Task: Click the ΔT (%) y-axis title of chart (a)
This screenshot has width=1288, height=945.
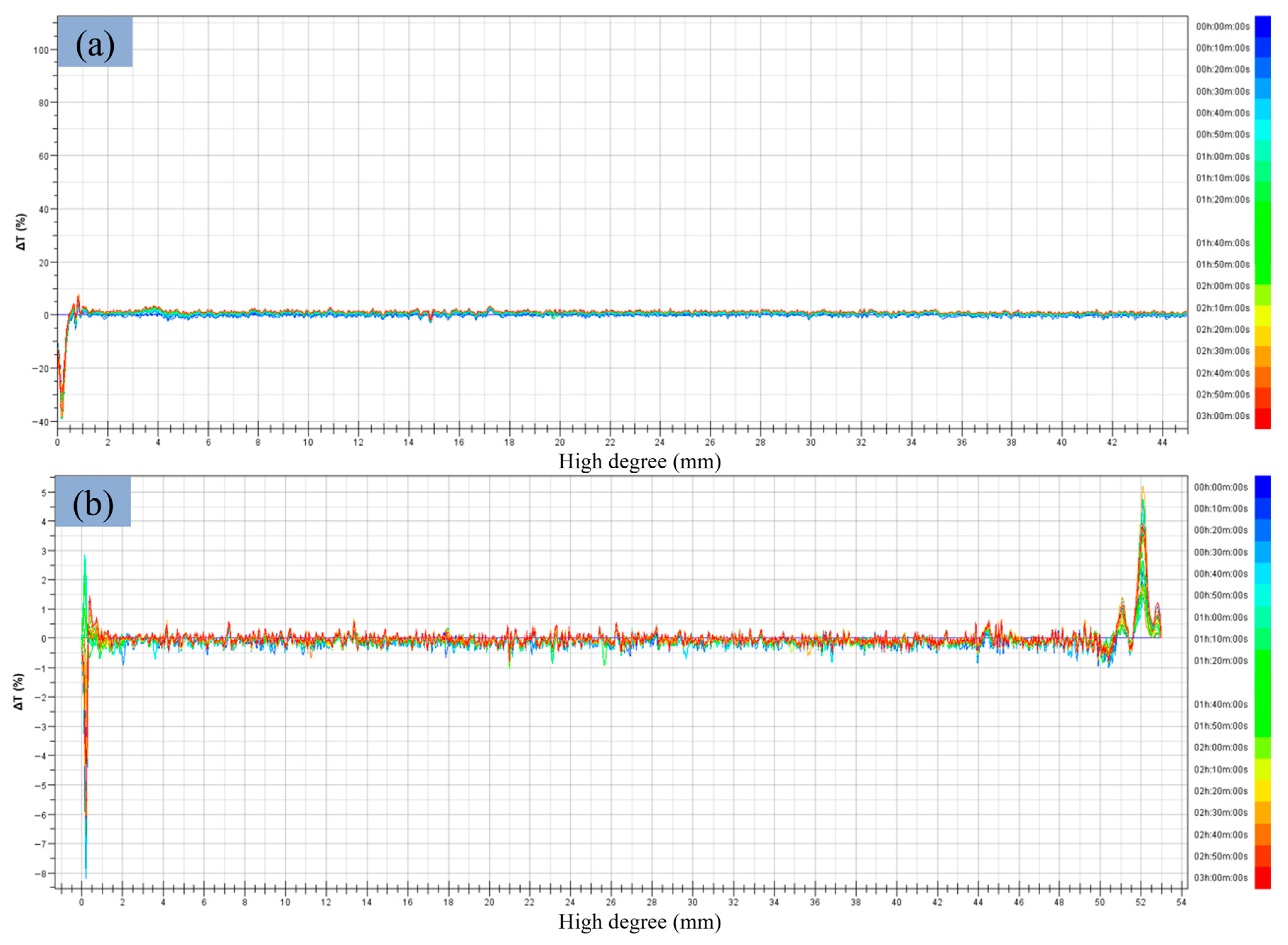Action: 22,232
